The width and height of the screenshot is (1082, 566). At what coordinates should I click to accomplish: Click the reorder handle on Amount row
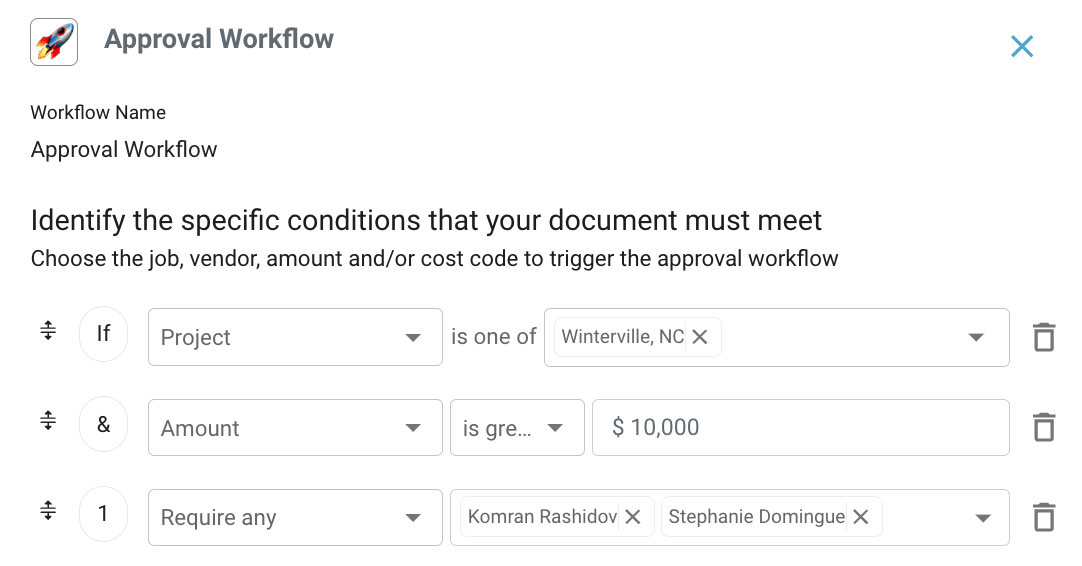(48, 421)
